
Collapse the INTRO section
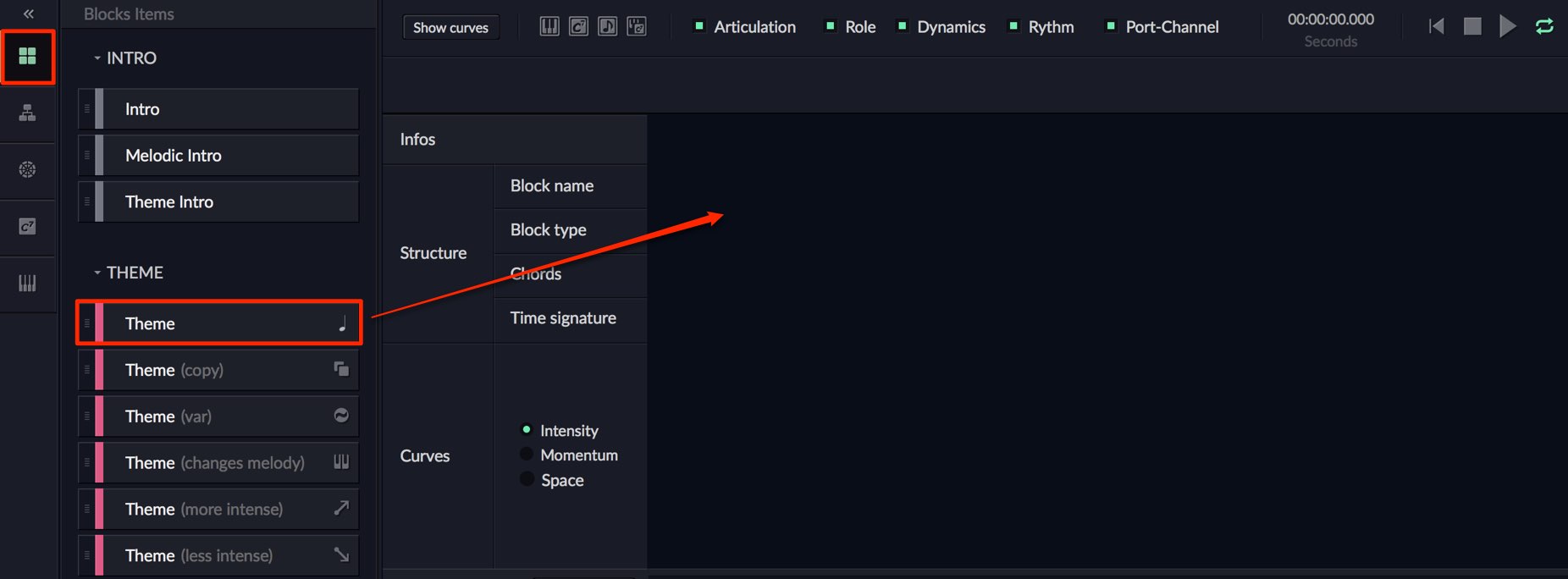97,58
